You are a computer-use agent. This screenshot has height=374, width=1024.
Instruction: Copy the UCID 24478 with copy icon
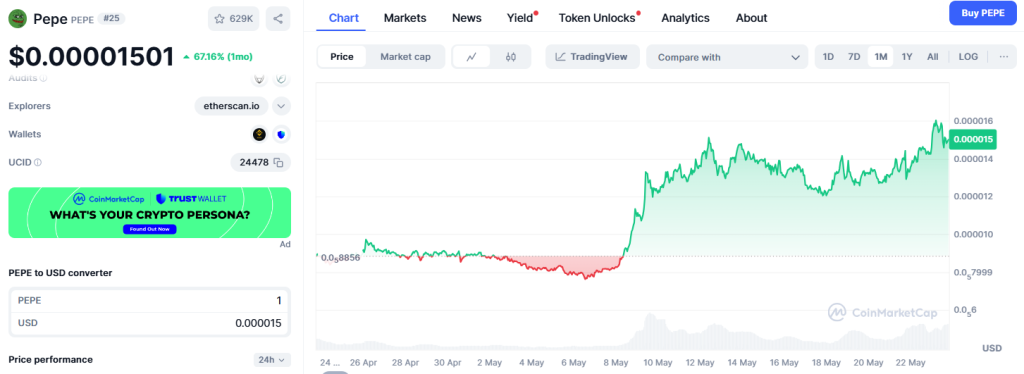click(x=278, y=163)
